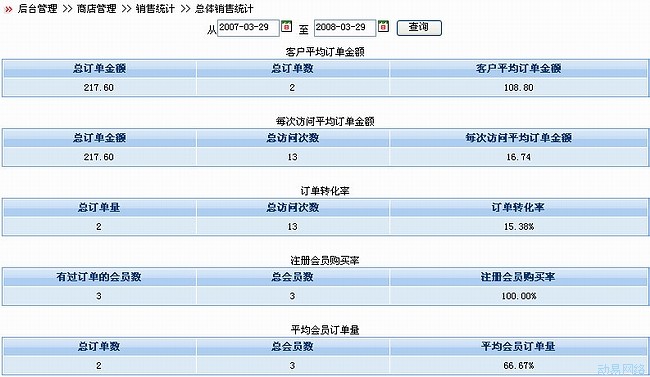Select the 每次访问平均订单金额 table title

[325, 122]
